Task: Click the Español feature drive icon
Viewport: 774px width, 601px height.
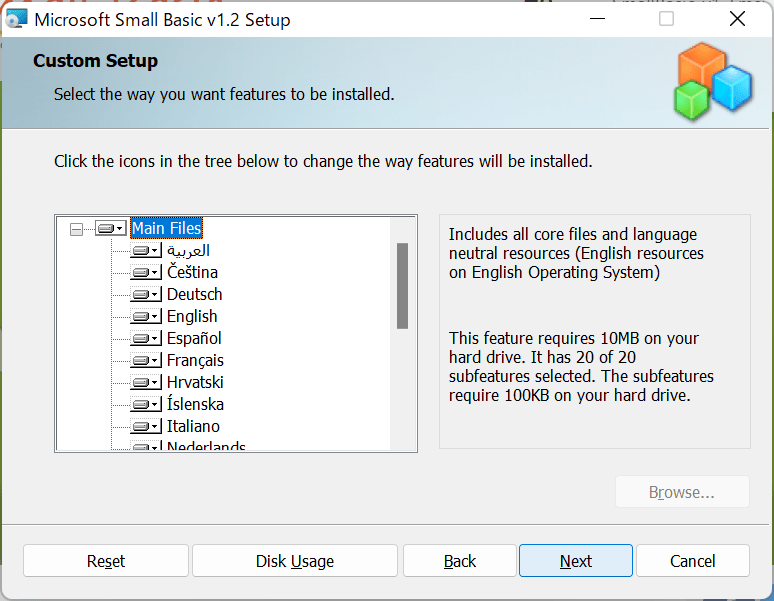Action: pos(146,339)
